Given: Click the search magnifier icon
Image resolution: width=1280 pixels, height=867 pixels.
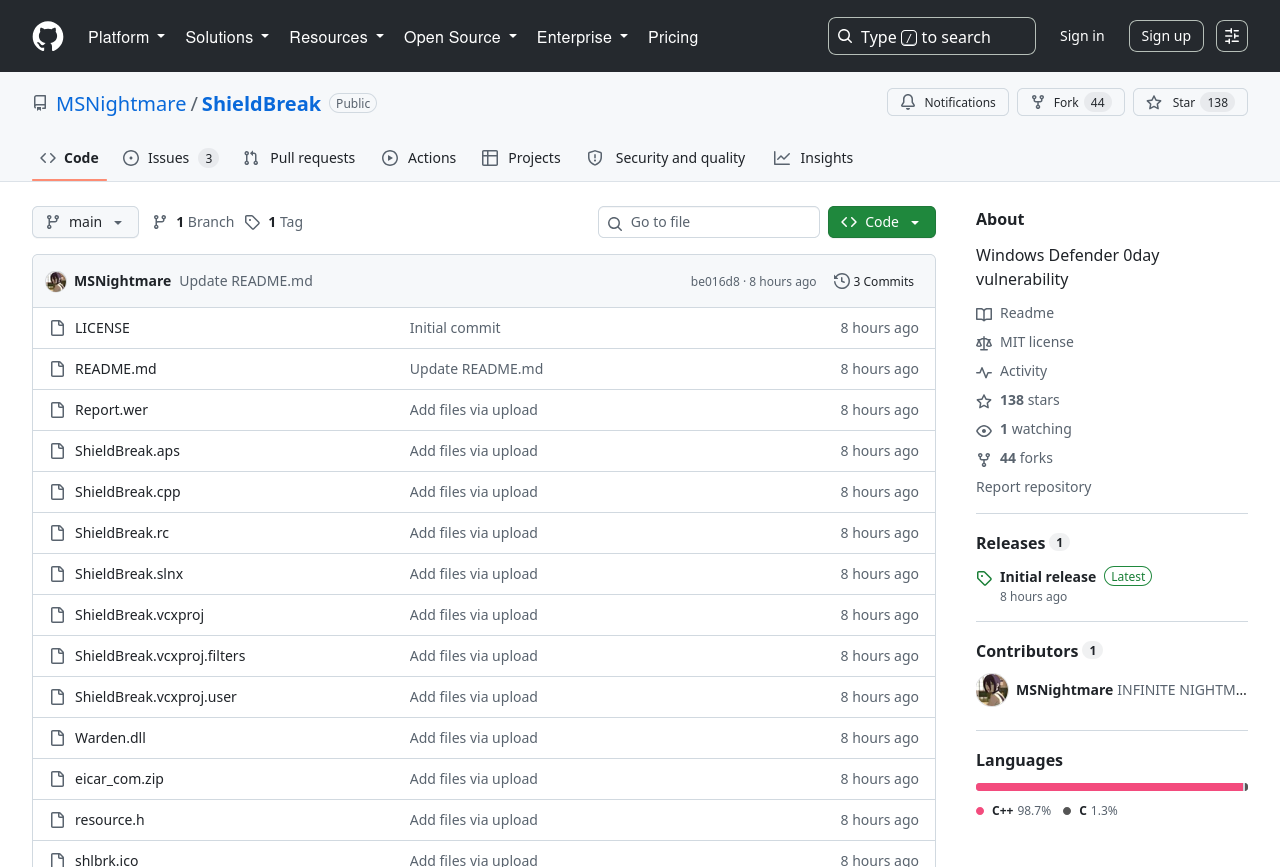Looking at the screenshot, I should click(x=845, y=37).
